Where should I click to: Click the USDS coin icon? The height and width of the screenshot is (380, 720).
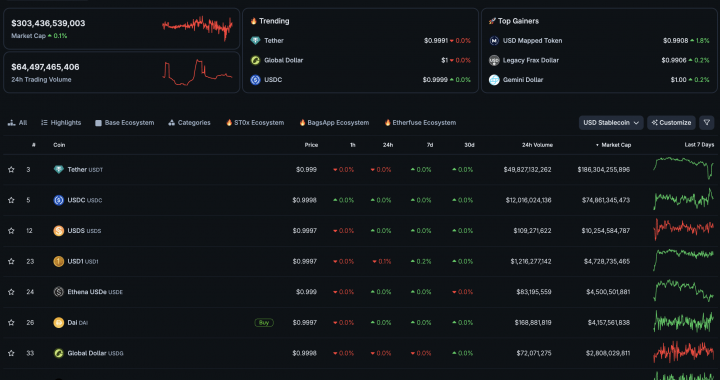[x=58, y=231]
